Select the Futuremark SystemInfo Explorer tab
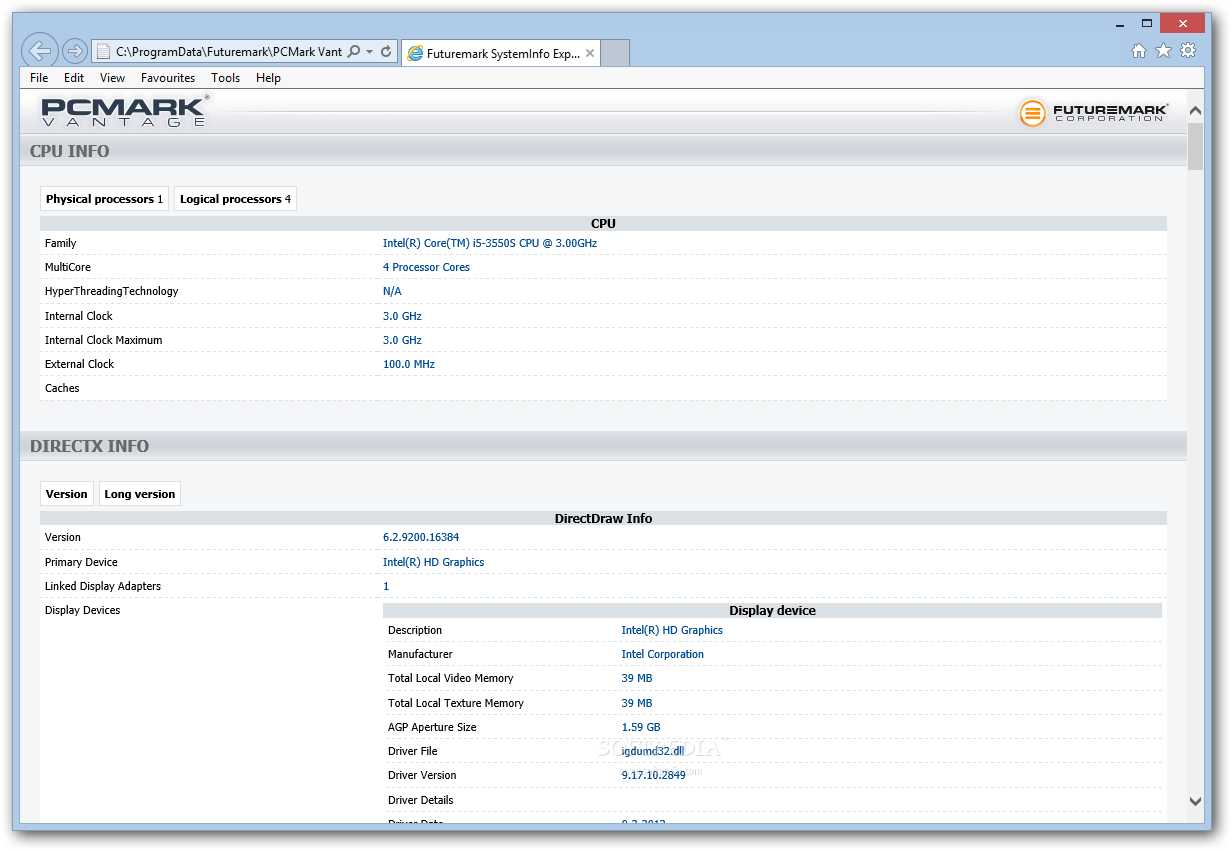The width and height of the screenshot is (1232, 851). (x=500, y=54)
